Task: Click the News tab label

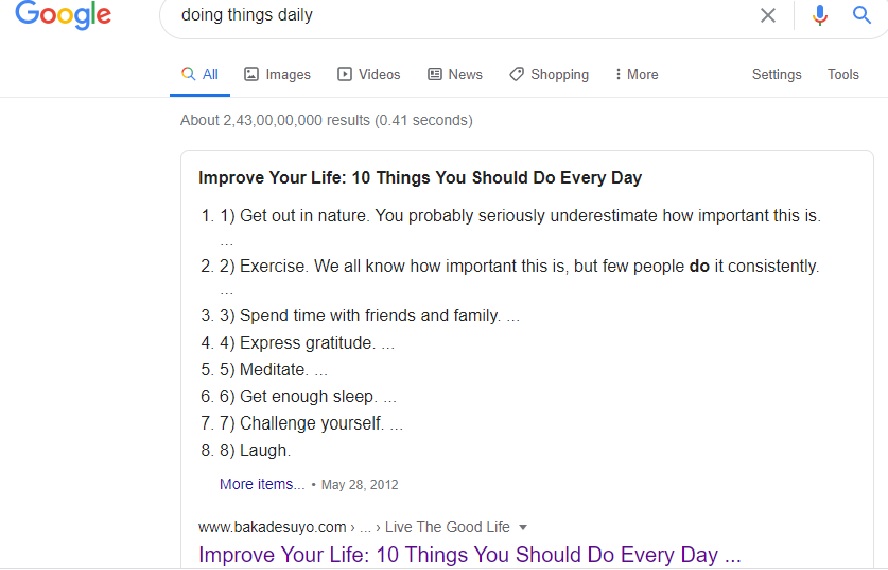Action: click(x=466, y=74)
